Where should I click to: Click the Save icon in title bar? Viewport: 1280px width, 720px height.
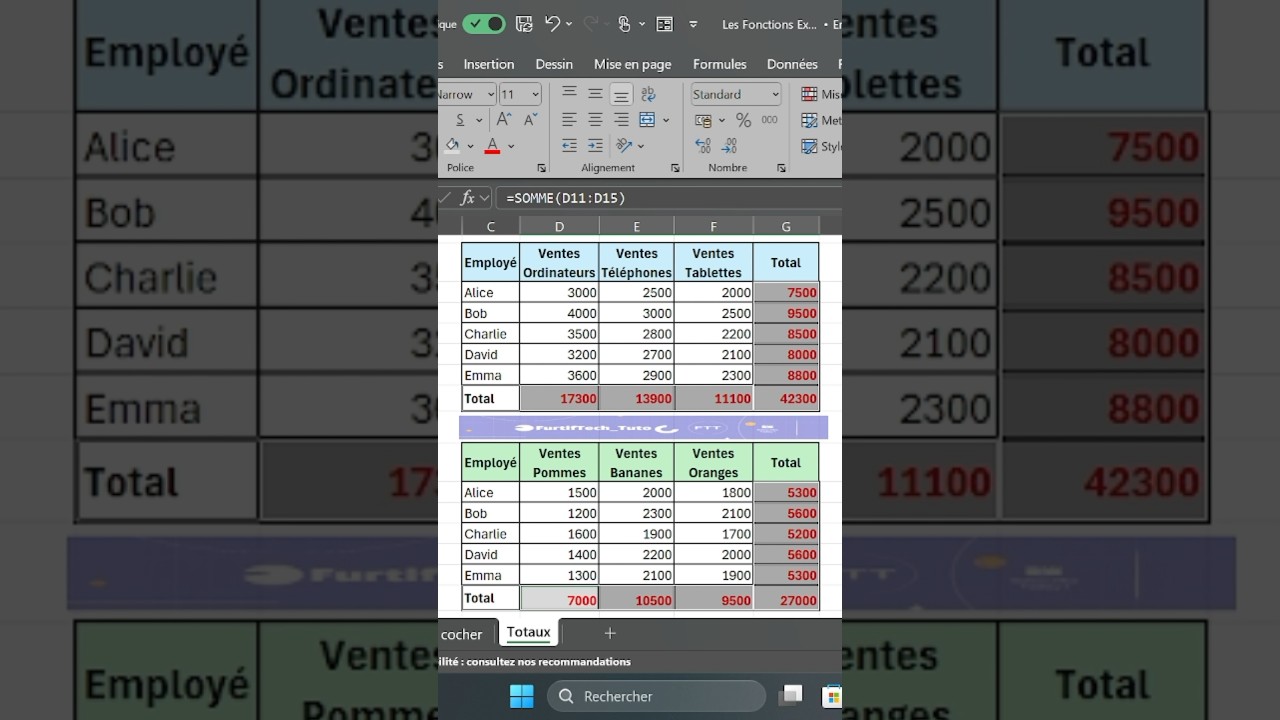coord(524,24)
